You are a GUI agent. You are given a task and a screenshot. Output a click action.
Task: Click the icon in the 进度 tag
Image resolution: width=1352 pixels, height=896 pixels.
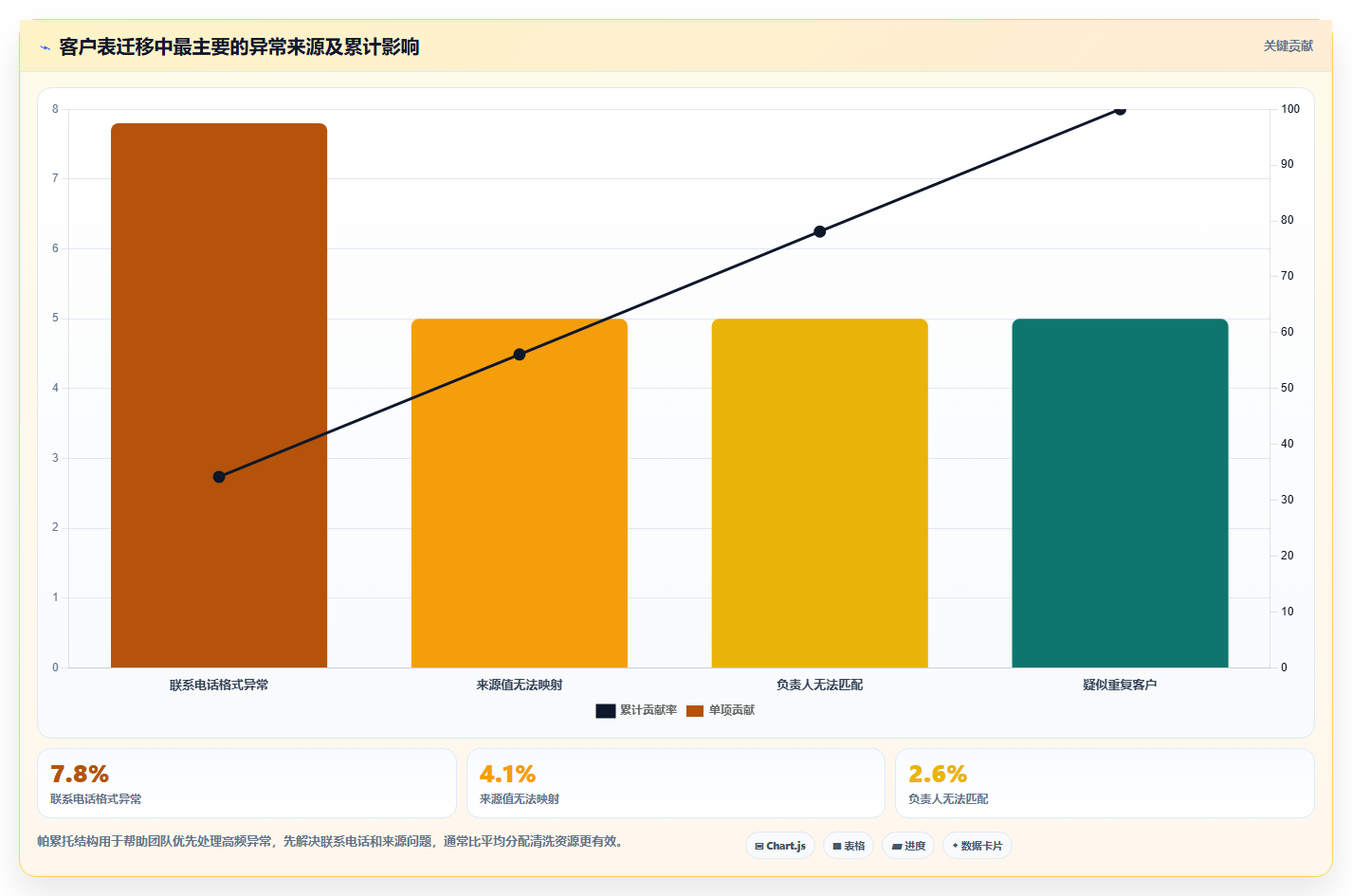tap(897, 847)
